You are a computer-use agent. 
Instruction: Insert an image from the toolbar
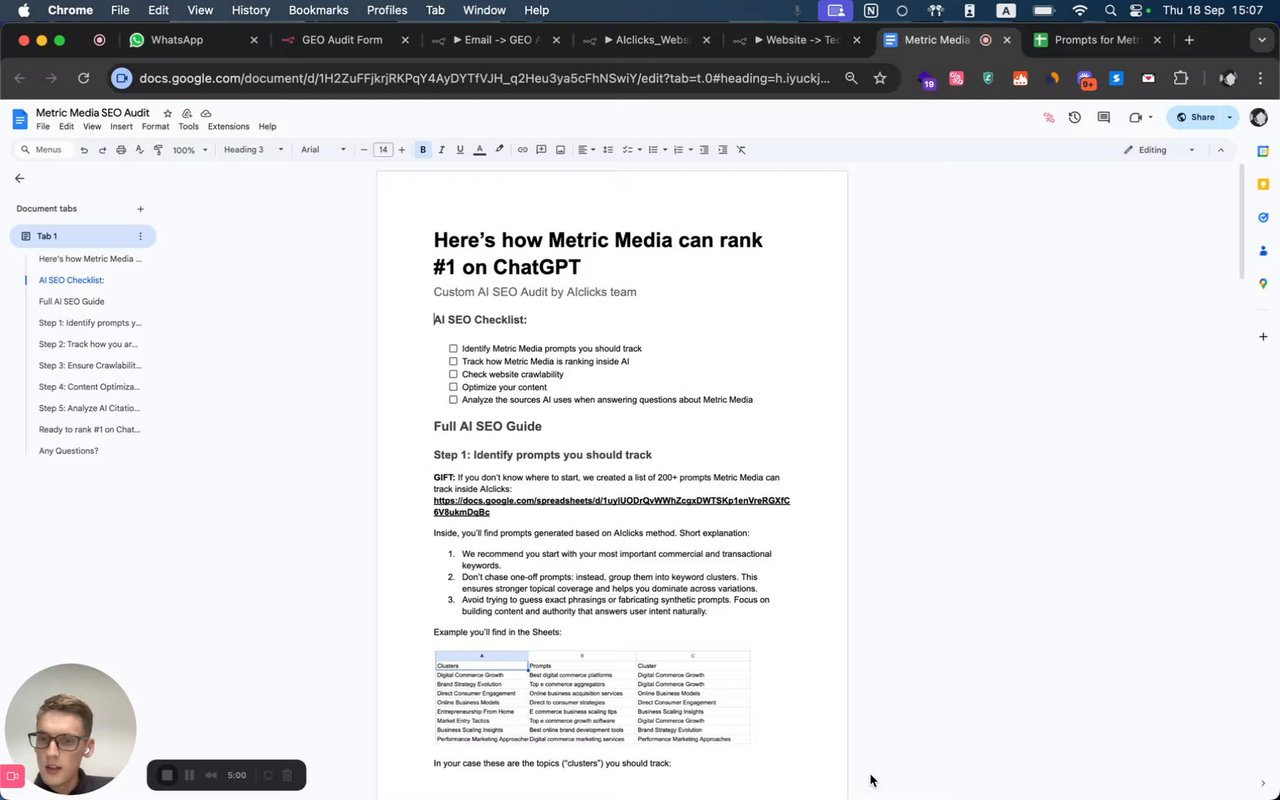pyautogui.click(x=560, y=150)
